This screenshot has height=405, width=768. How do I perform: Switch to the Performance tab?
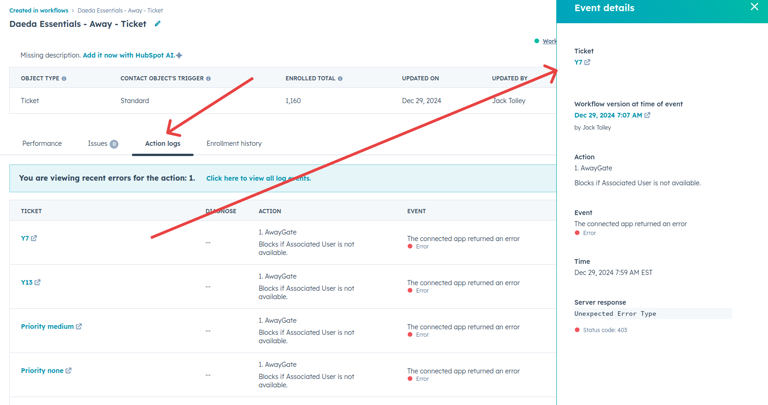(42, 144)
